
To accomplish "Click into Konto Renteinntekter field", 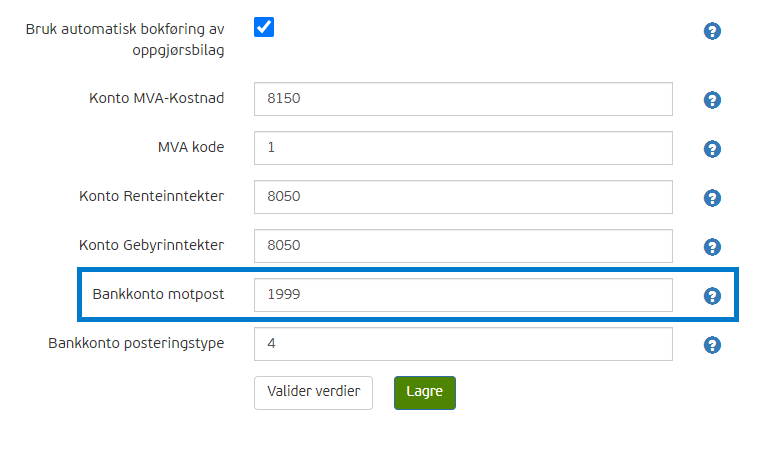I will [463, 197].
